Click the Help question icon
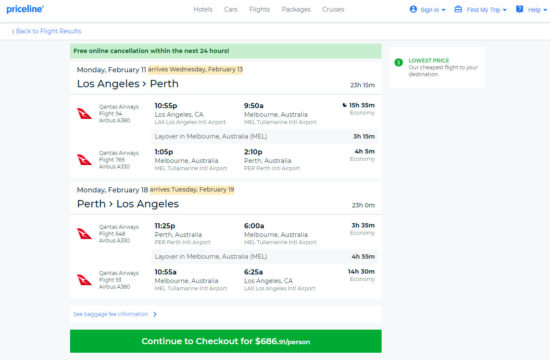 pyautogui.click(x=519, y=9)
